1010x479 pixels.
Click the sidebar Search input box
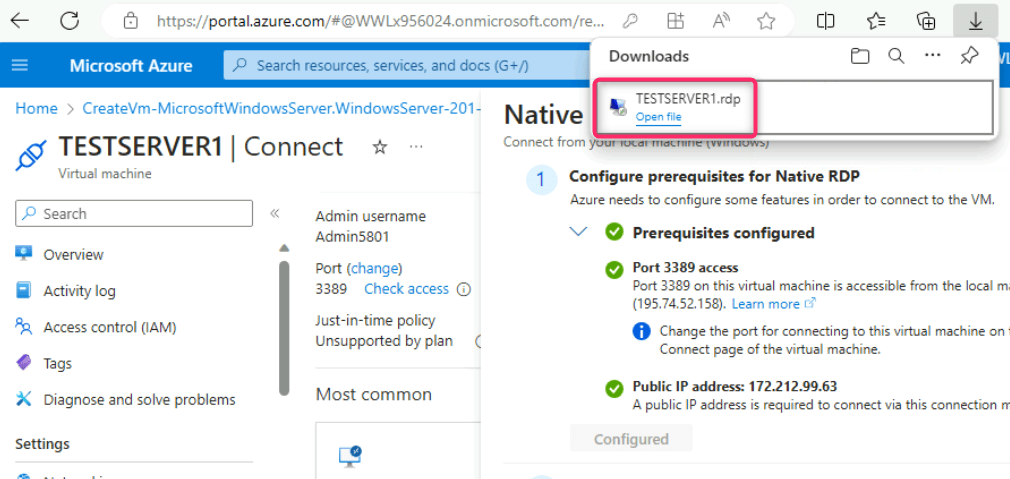[134, 214]
